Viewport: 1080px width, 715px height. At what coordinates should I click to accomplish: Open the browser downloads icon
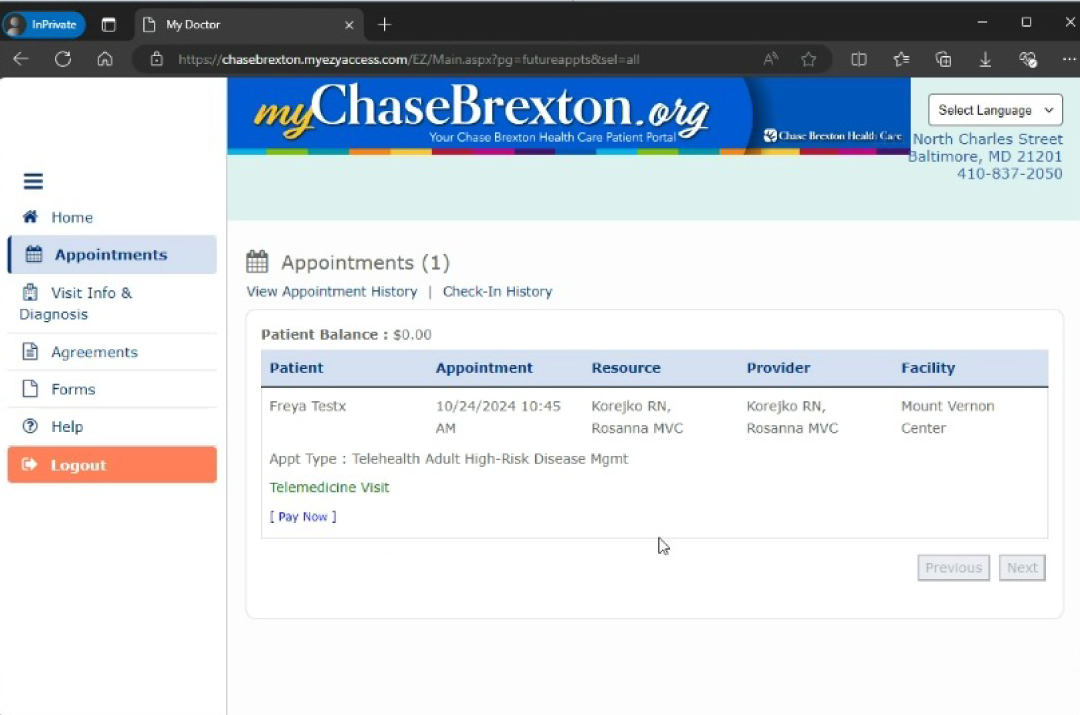point(985,59)
